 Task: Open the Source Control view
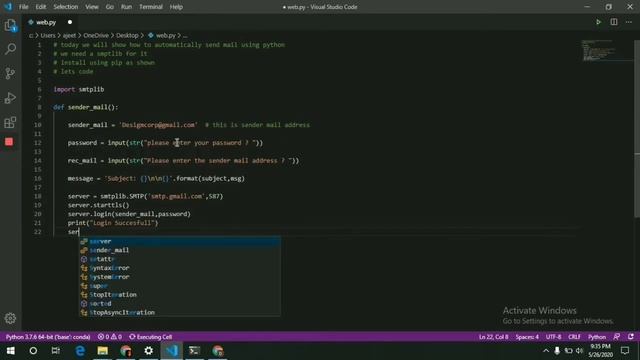(x=10, y=73)
